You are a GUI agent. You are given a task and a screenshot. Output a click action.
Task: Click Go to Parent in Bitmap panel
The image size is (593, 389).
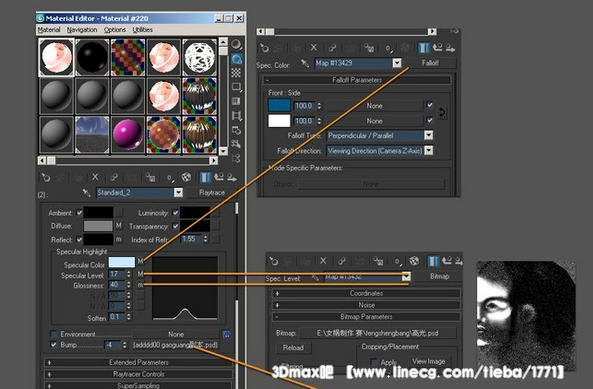point(447,261)
